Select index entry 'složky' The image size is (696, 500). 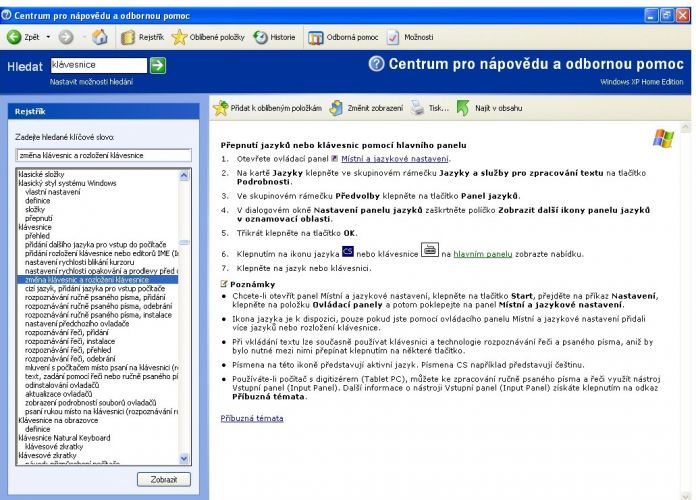[x=35, y=209]
